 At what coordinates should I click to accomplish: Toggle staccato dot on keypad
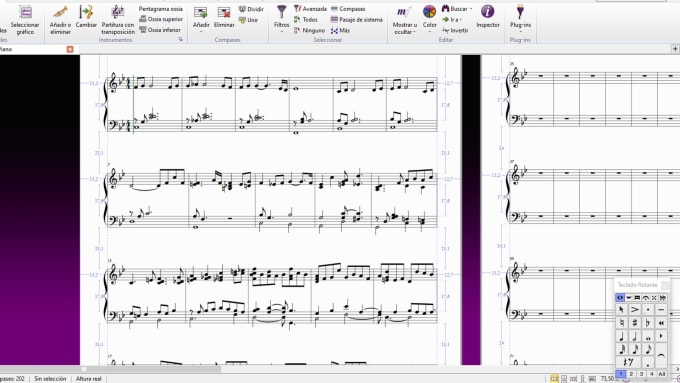[648, 310]
